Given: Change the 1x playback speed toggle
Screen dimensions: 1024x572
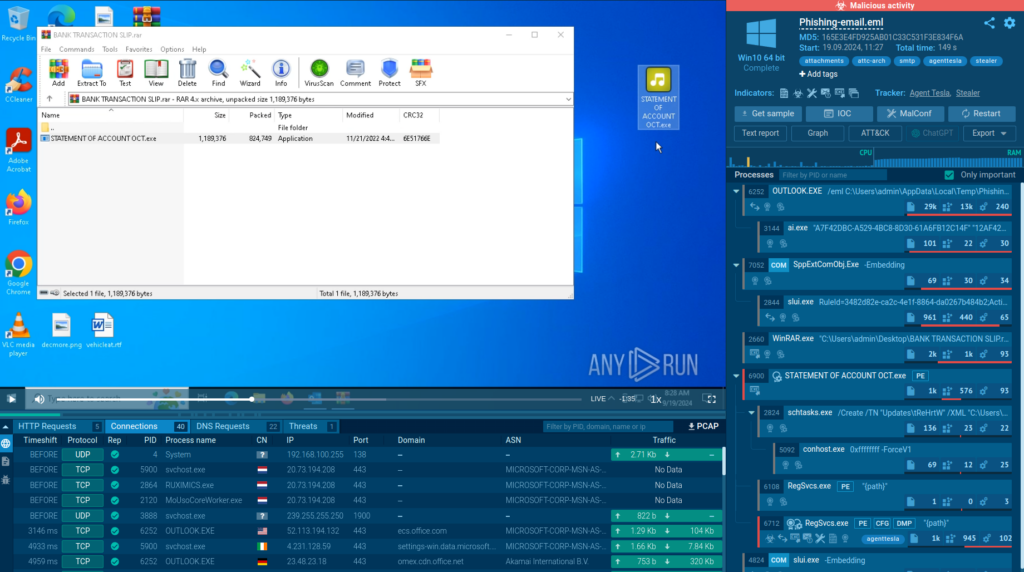Looking at the screenshot, I should coord(656,398).
